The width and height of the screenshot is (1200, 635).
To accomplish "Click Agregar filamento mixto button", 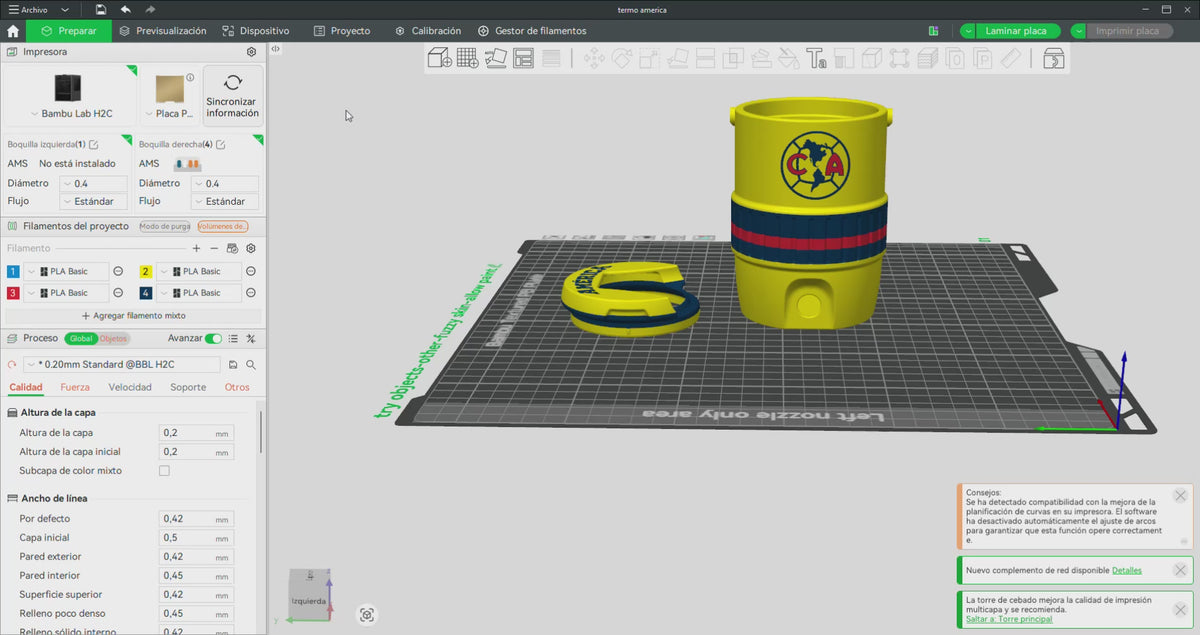I will [133, 315].
